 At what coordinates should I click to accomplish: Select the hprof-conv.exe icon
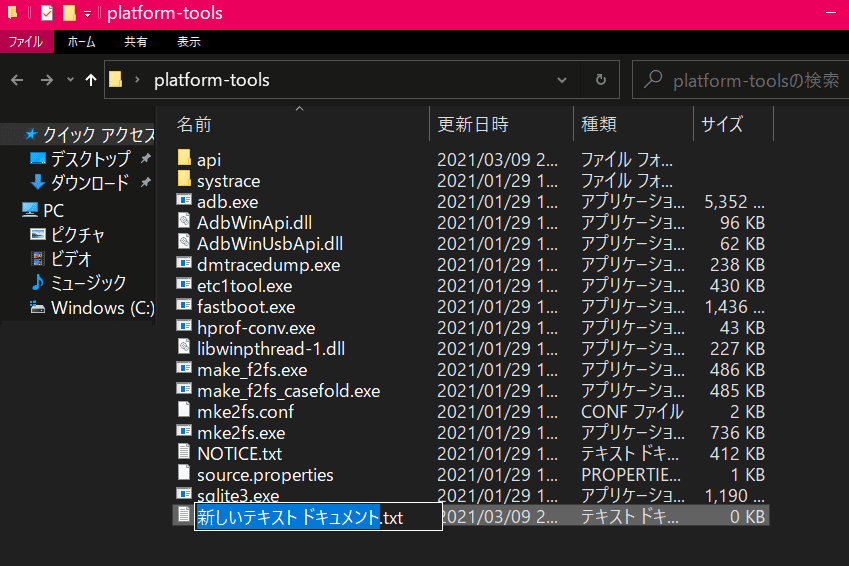coord(184,326)
